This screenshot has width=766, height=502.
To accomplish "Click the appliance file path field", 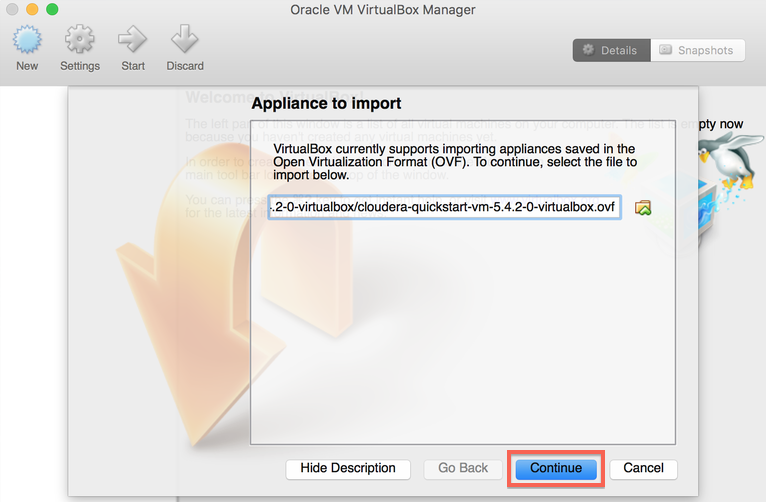I will pyautogui.click(x=445, y=208).
